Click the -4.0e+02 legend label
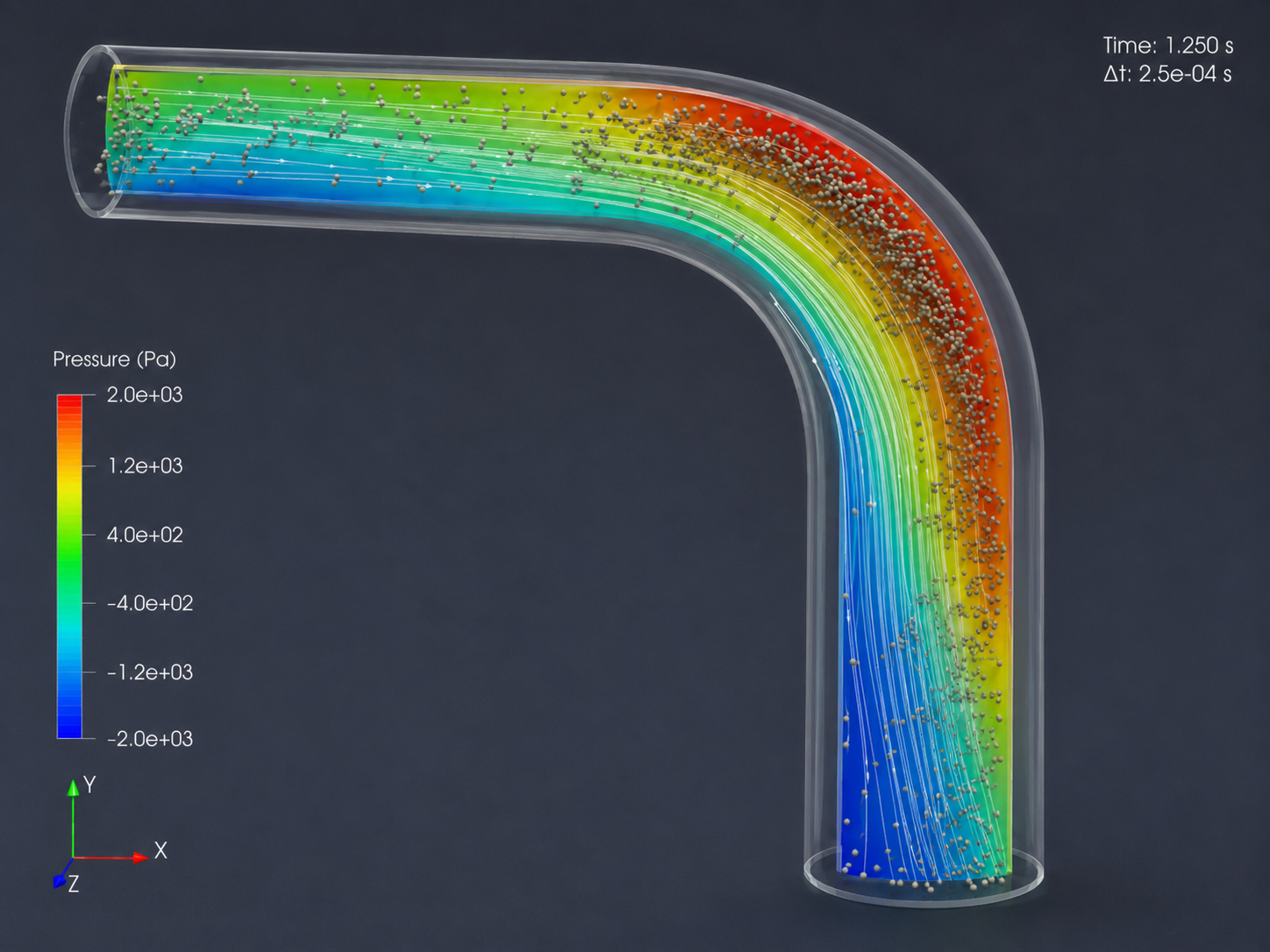This screenshot has width=1270, height=952. tap(150, 603)
